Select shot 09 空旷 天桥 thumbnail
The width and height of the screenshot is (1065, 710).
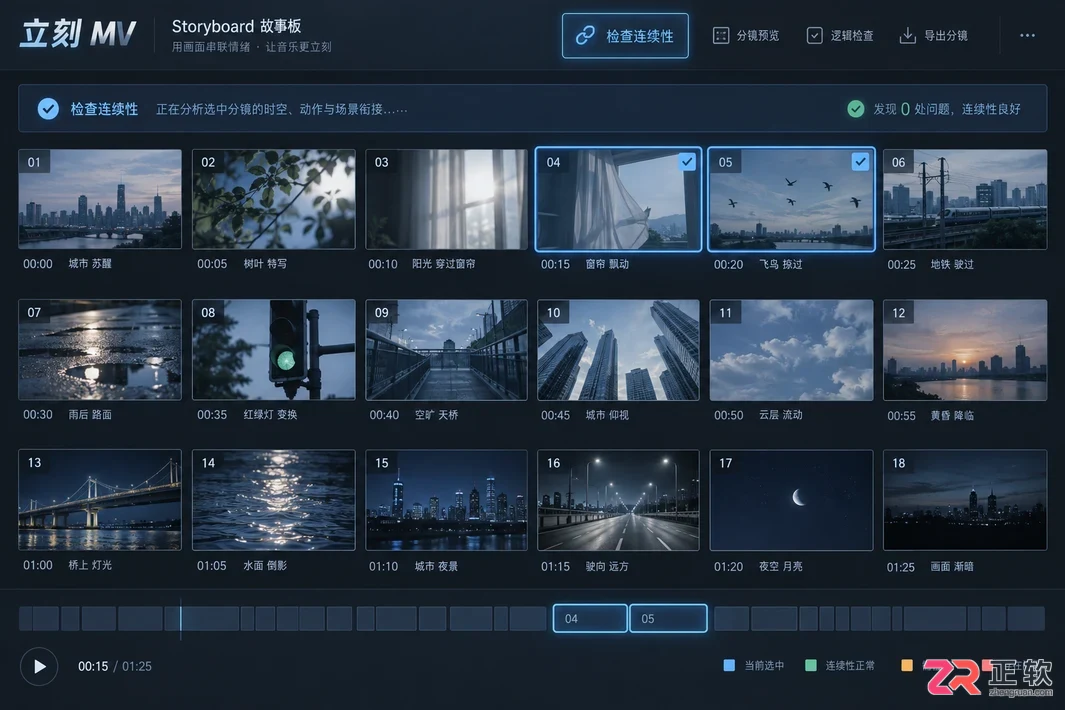pos(446,350)
